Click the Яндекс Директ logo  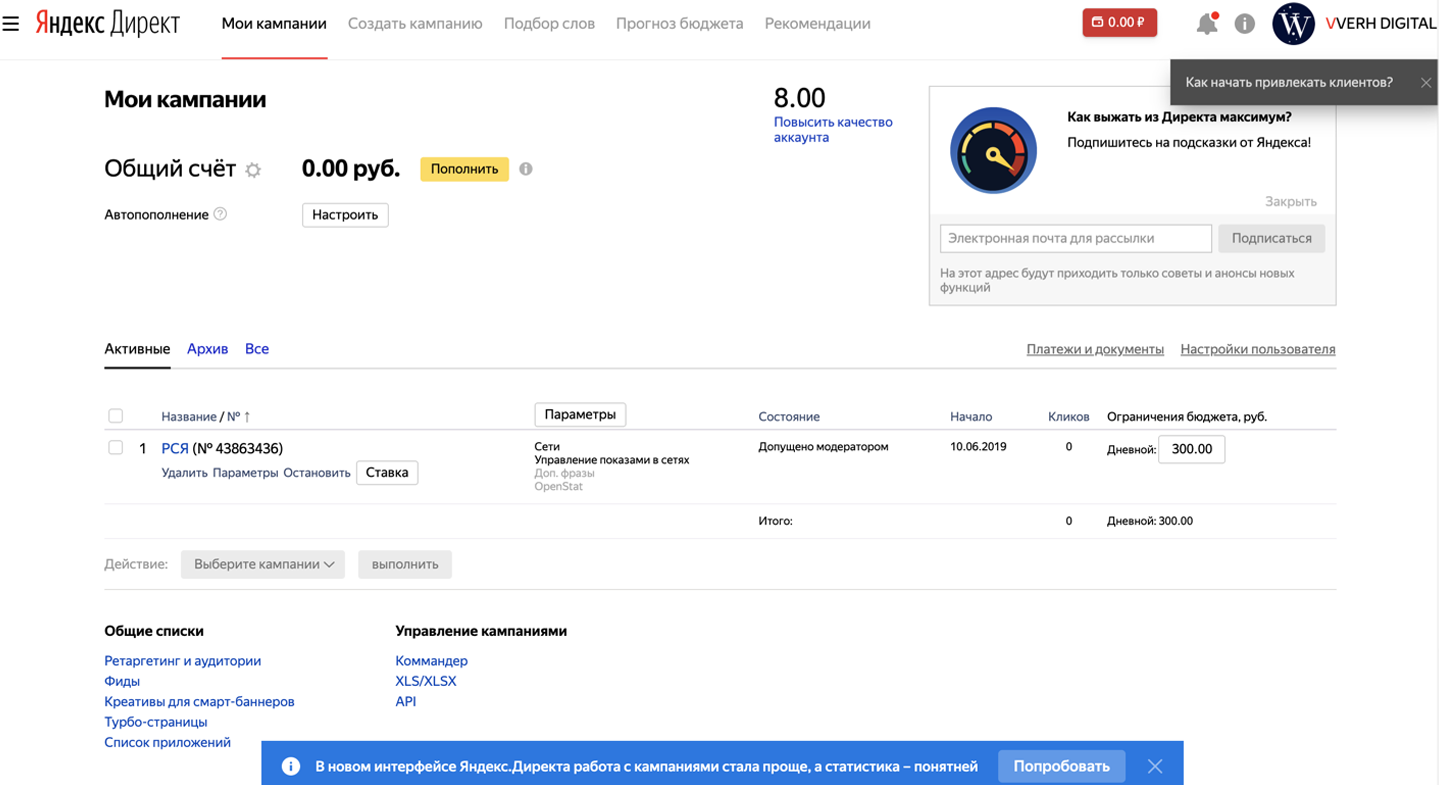(x=107, y=23)
